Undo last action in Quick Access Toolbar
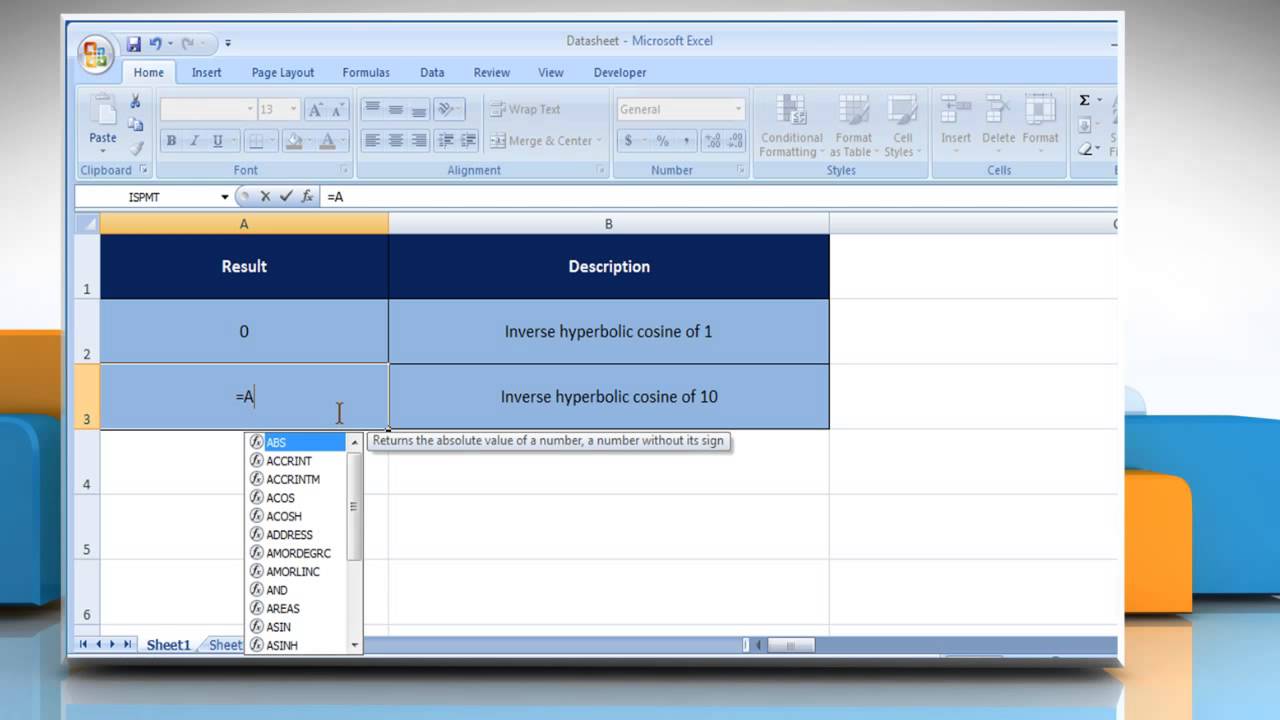The image size is (1280, 720). pos(156,44)
